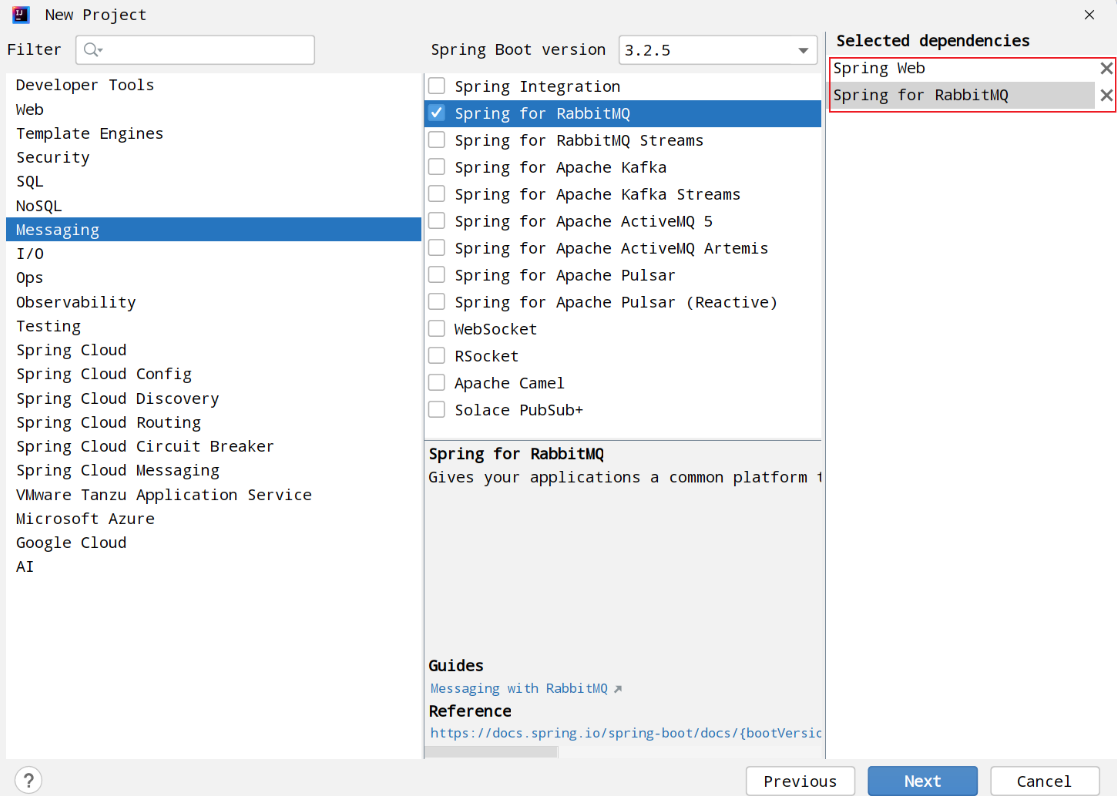
Task: Select the Google Cloud category
Action: 214,543
